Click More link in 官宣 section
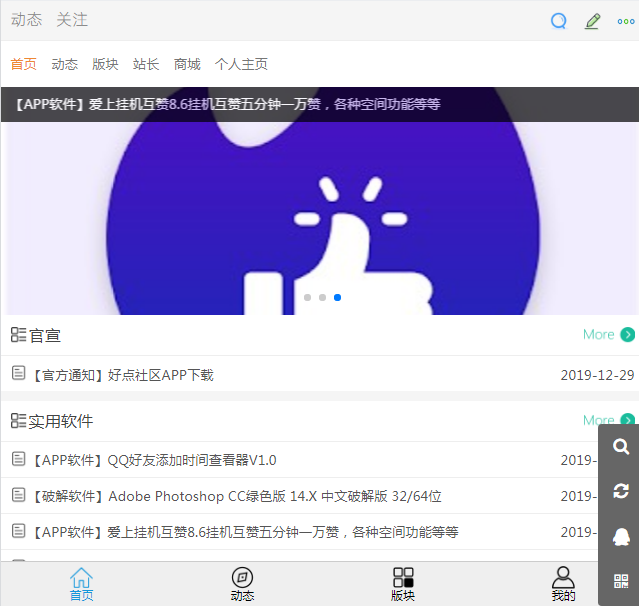639x606 pixels. (599, 335)
